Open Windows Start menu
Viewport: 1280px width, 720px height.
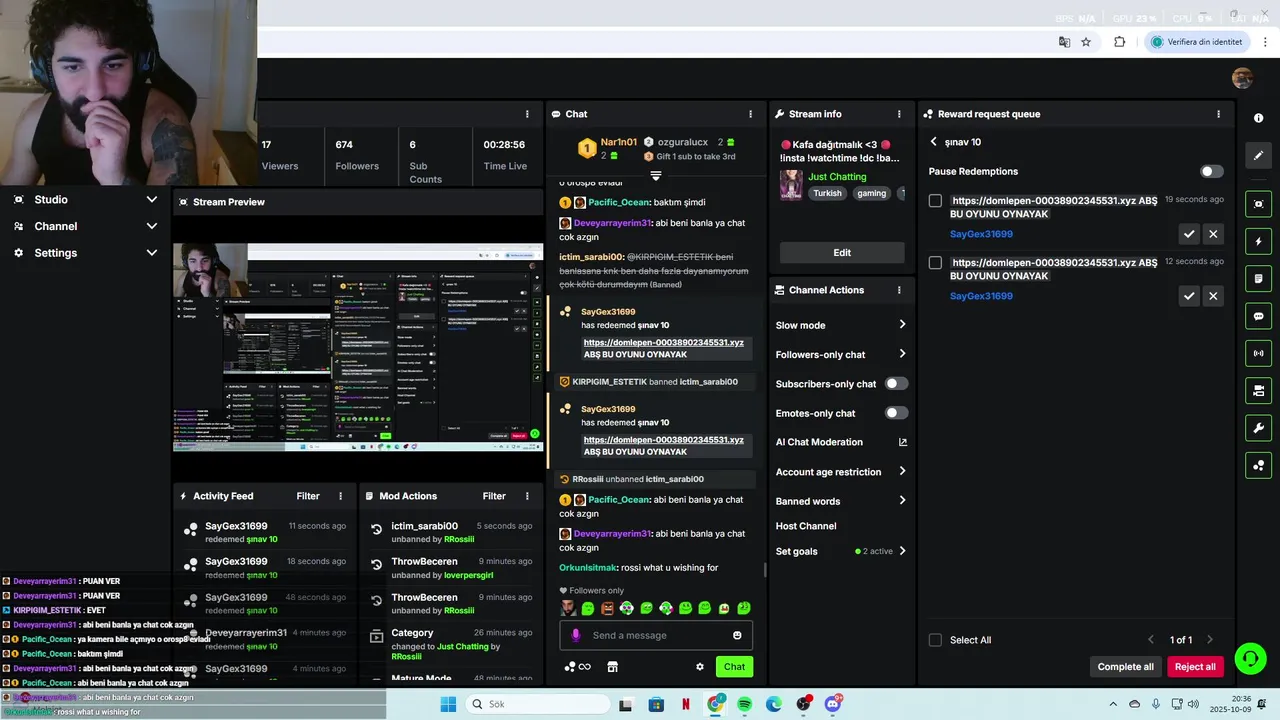click(x=448, y=704)
